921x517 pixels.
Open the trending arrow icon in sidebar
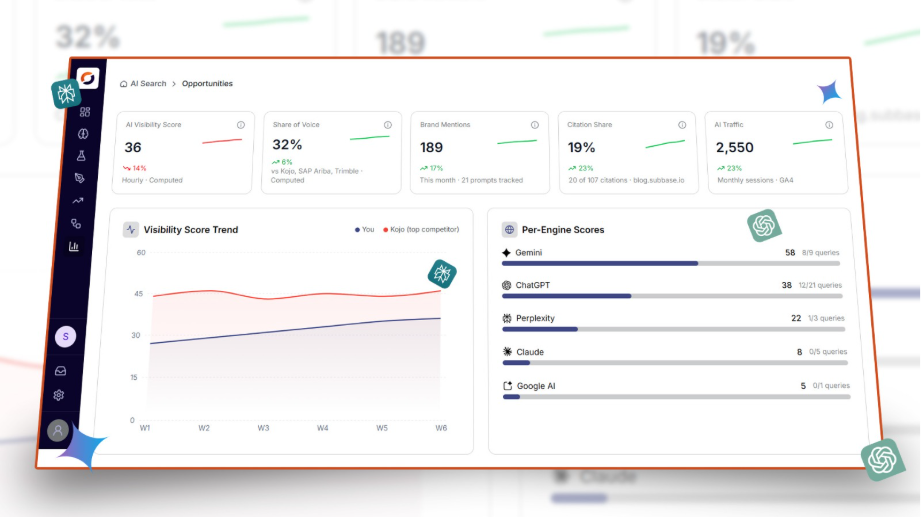pyautogui.click(x=78, y=201)
